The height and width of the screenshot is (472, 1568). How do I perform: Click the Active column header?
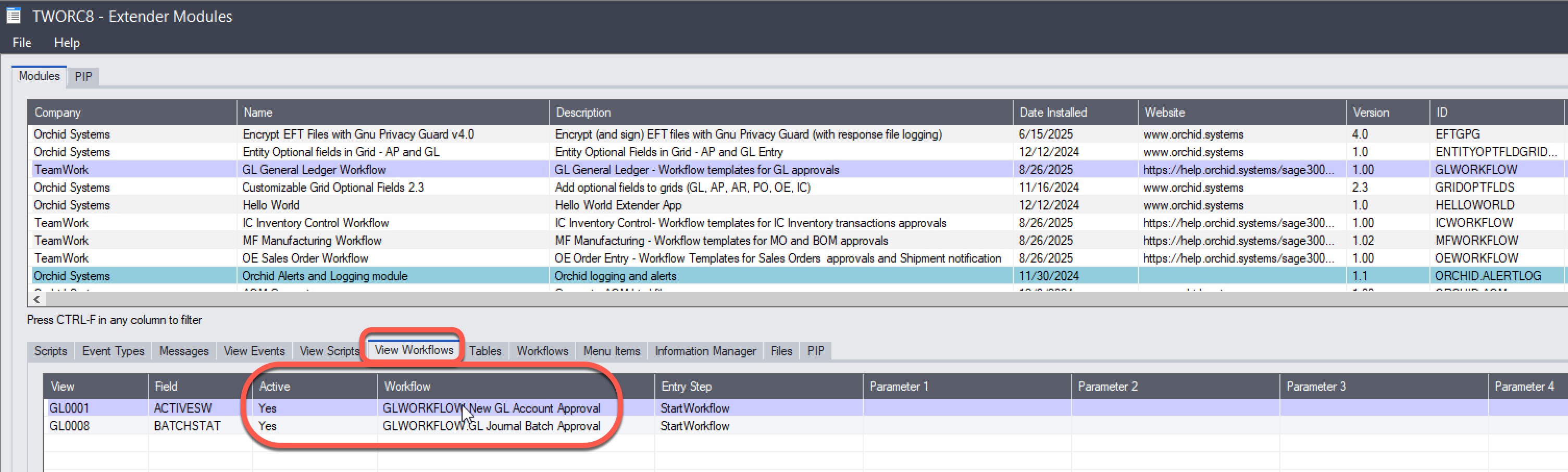(275, 387)
